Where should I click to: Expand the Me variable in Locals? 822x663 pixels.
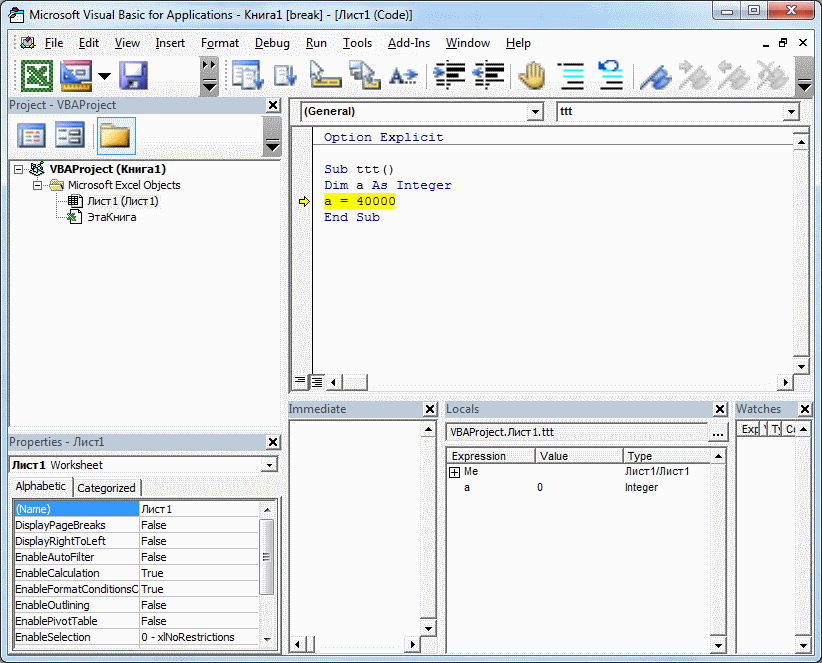(455, 472)
